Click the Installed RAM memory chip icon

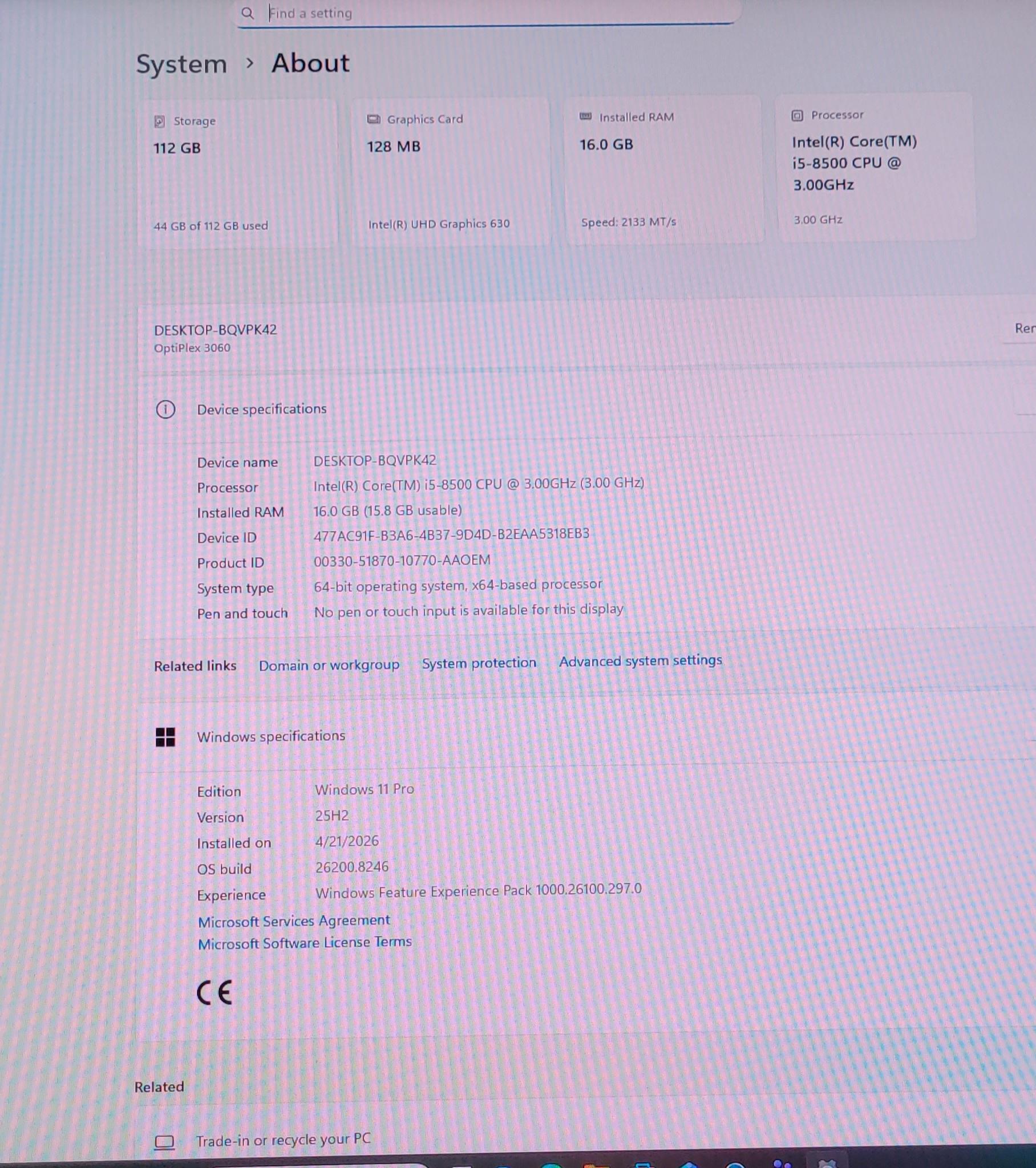click(585, 116)
